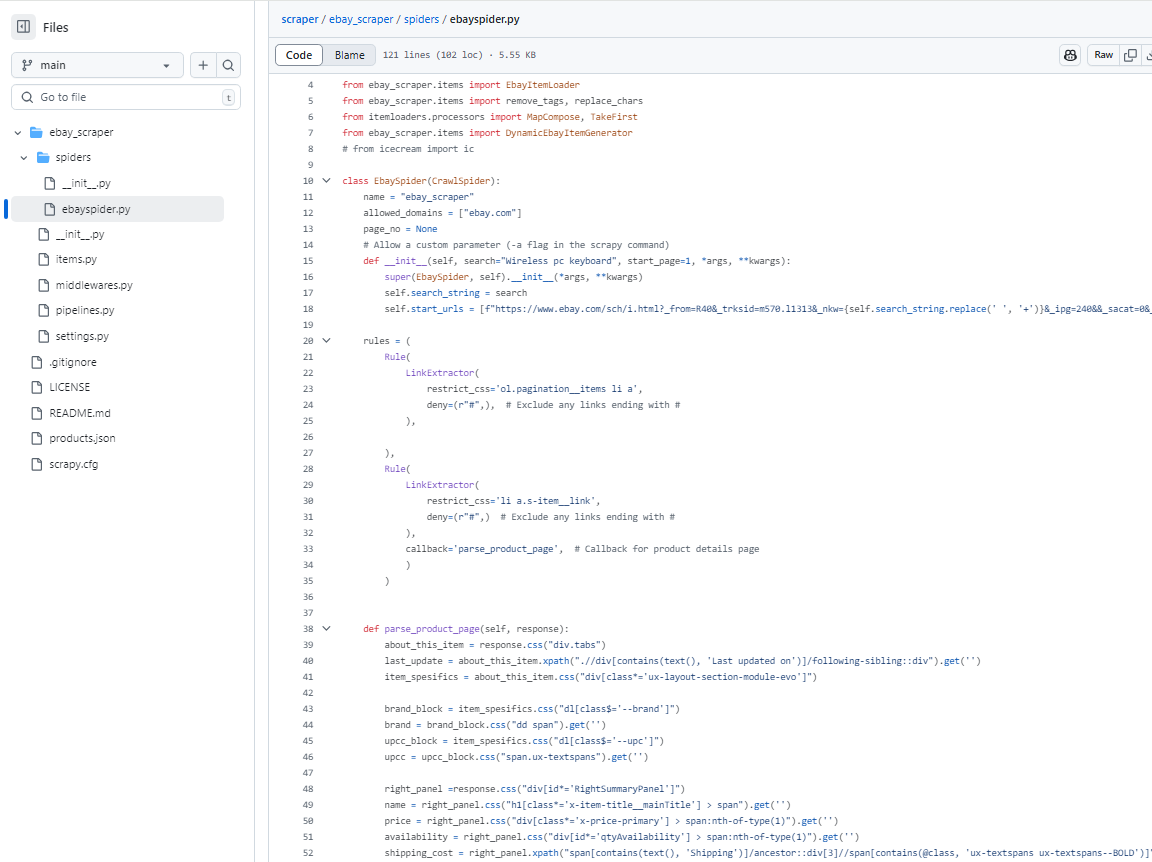Screen dimensions: 1152x862
Task: Open the main branch dropdown
Action: pos(97,65)
